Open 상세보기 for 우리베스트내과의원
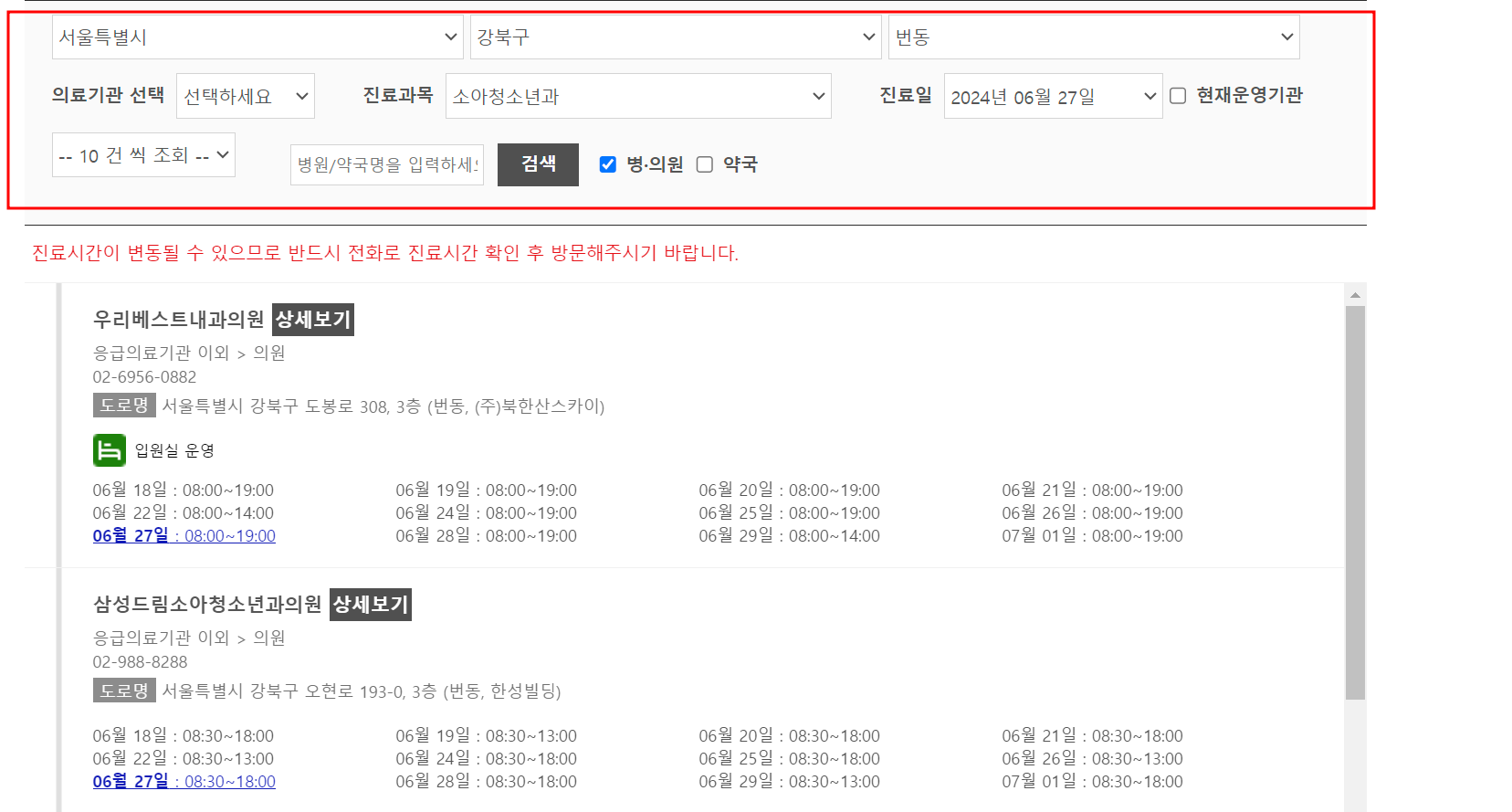This screenshot has width=1512, height=812. pos(313,320)
